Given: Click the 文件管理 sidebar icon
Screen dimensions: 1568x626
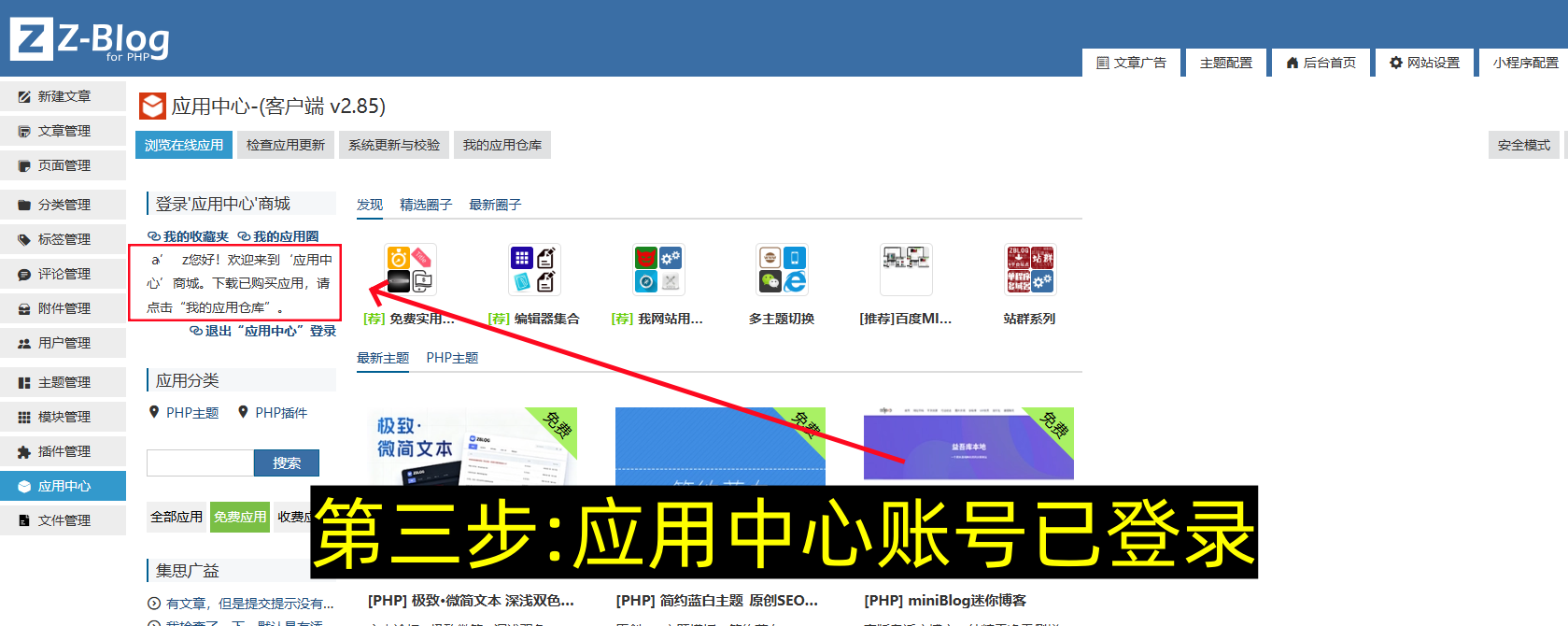Looking at the screenshot, I should [24, 520].
